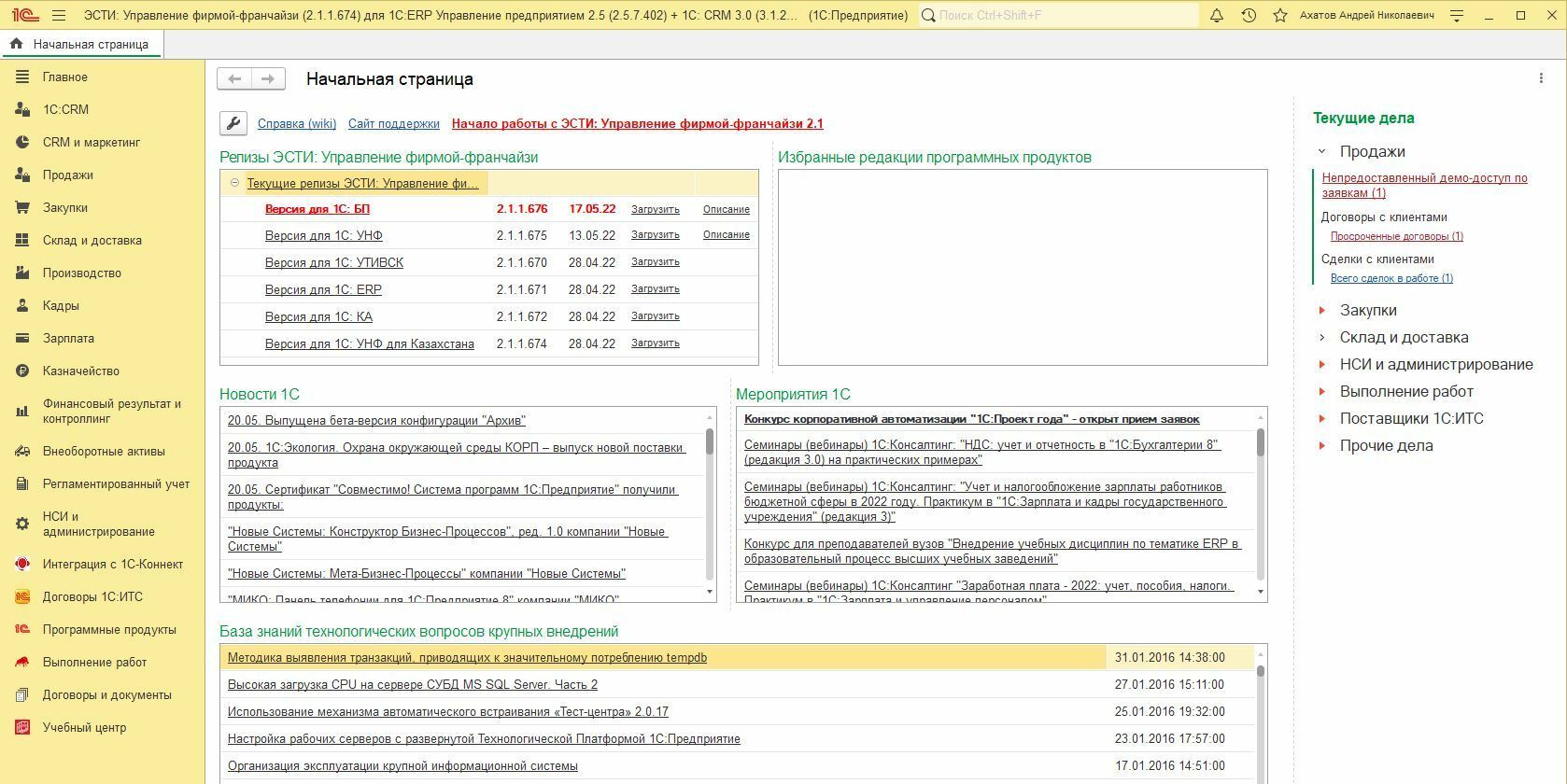Open the hamburger service menu in title bar
The image size is (1567, 784).
(59, 15)
